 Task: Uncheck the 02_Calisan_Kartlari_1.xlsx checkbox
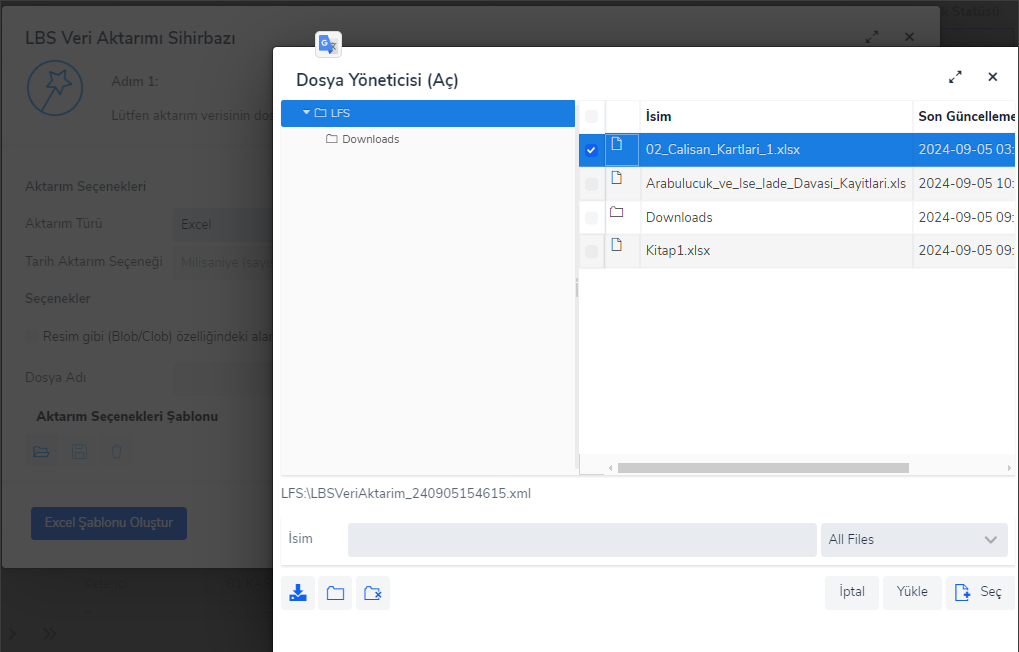[x=591, y=150]
